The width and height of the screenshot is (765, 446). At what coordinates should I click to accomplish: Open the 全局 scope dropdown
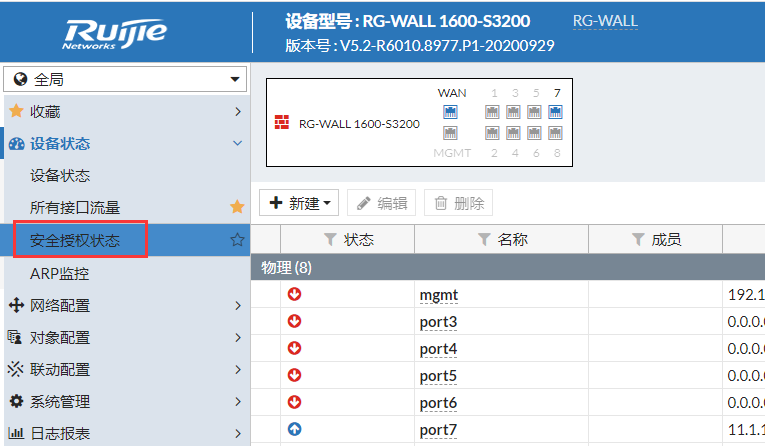tap(125, 79)
